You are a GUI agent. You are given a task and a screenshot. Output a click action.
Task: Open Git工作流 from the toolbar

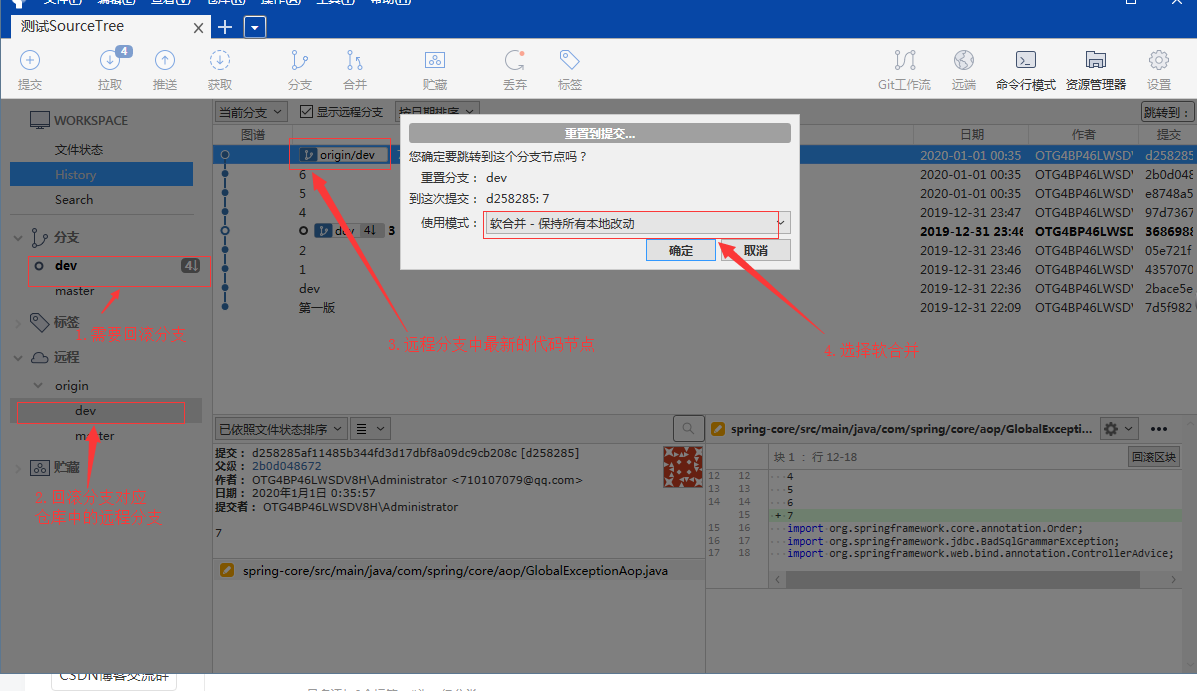(905, 69)
